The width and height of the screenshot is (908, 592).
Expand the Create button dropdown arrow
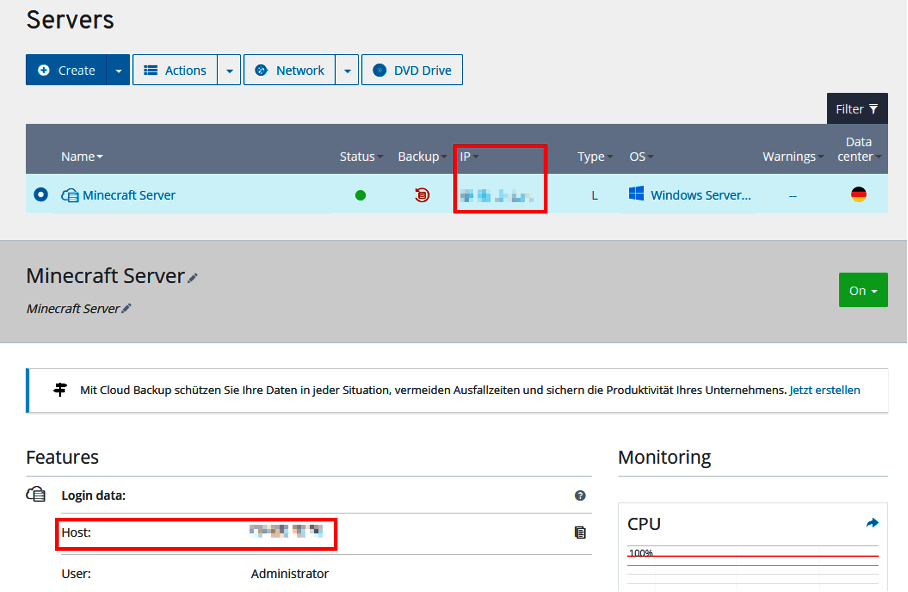[118, 70]
